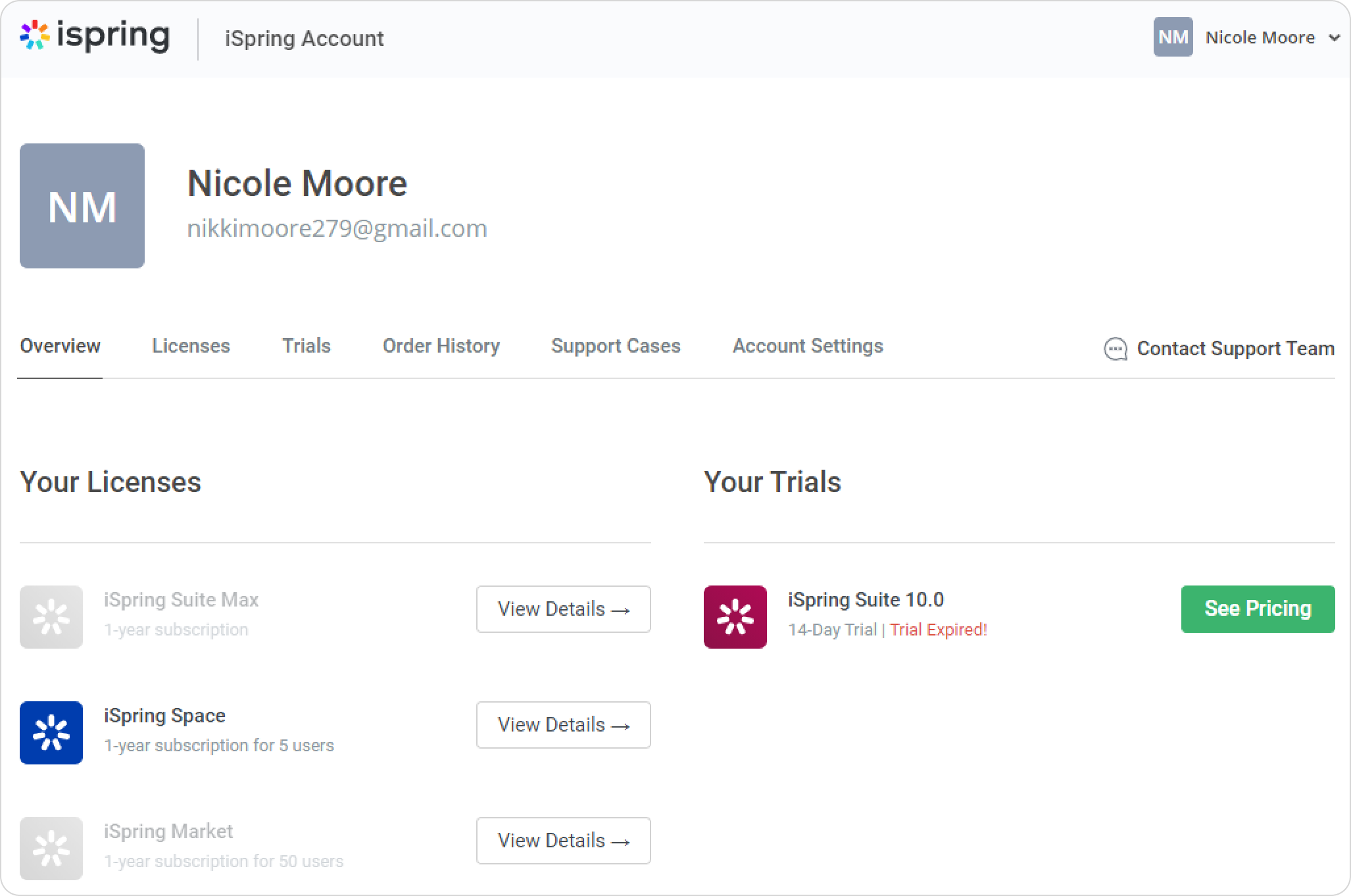Screen dimensions: 1351x896
Task: Go to the Support Cases tab
Action: (616, 346)
